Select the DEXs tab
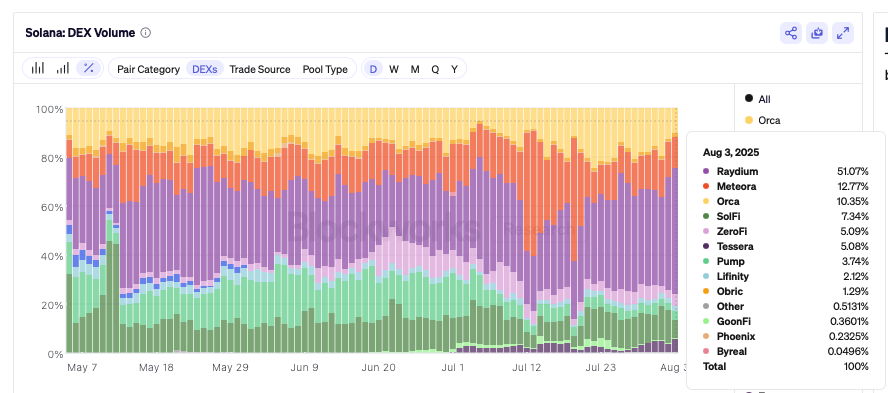The width and height of the screenshot is (888, 393). point(205,69)
